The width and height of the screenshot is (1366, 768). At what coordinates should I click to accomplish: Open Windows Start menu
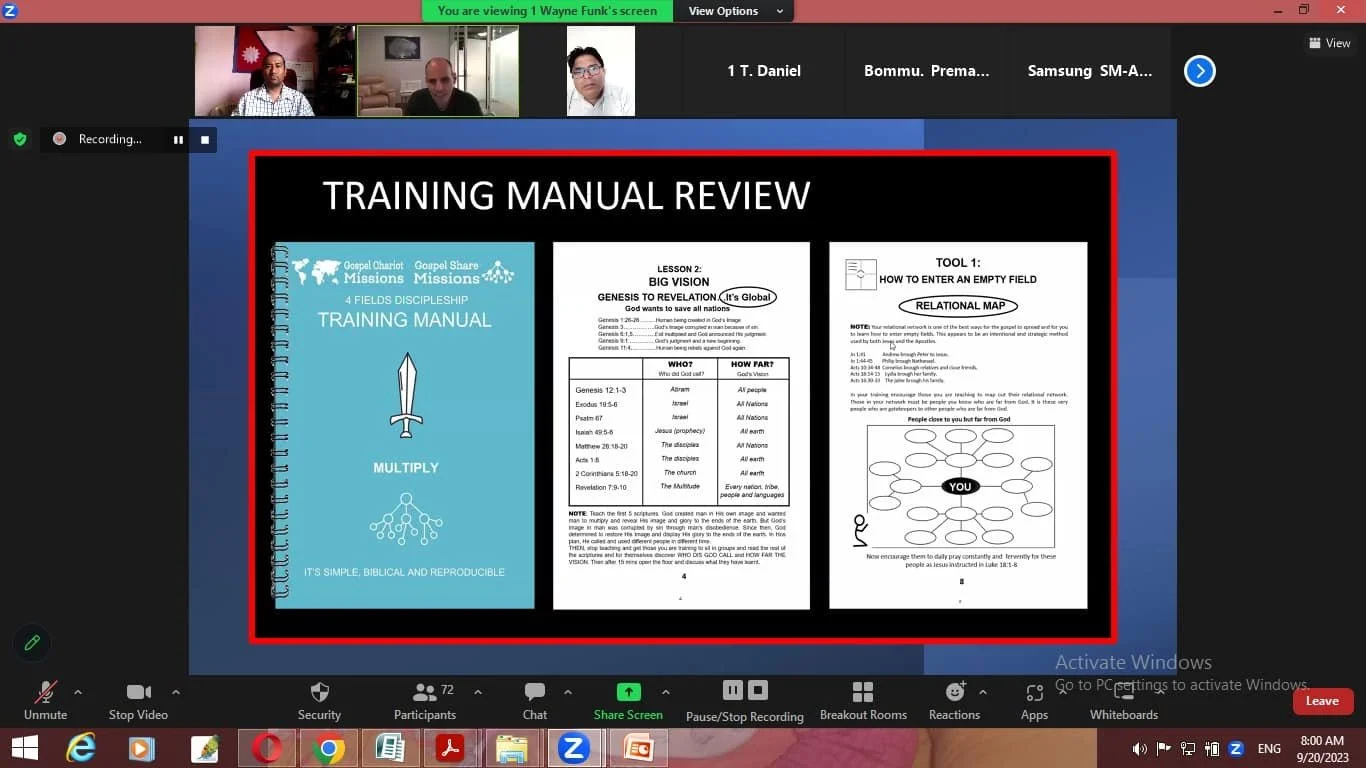[24, 748]
